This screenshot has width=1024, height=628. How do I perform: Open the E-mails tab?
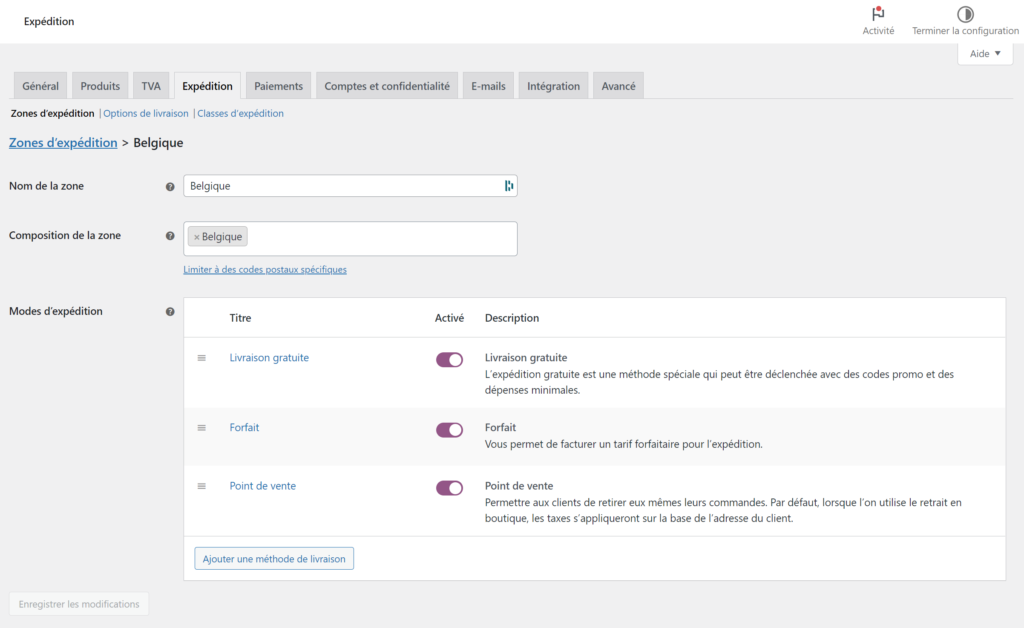click(488, 86)
